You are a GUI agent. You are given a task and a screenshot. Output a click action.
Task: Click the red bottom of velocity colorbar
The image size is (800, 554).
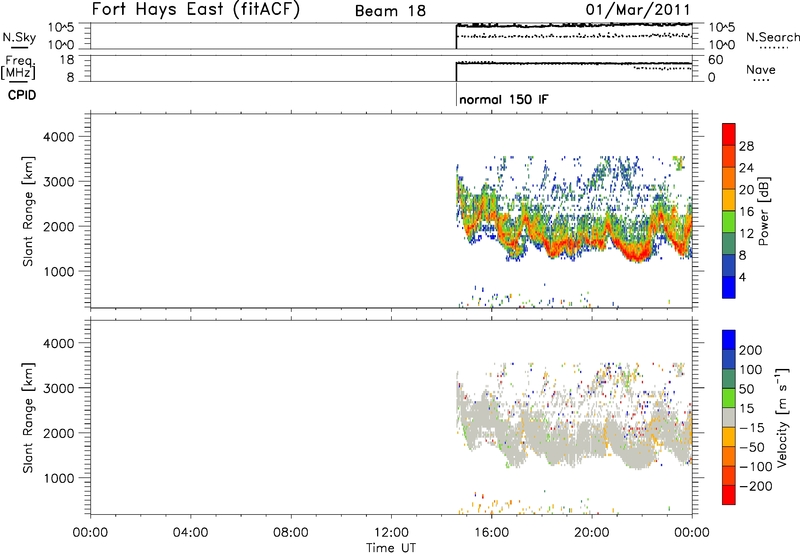(729, 495)
